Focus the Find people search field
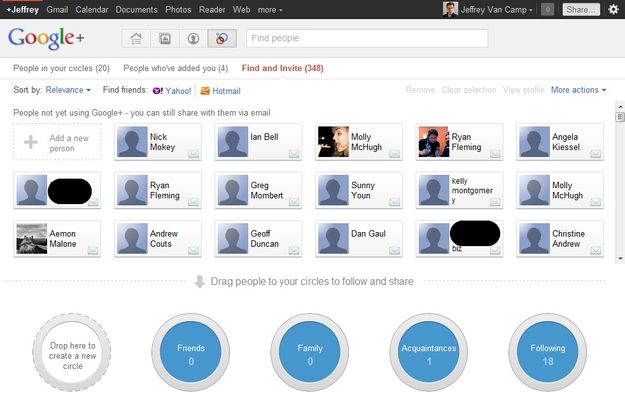This screenshot has width=625, height=405. 367,38
